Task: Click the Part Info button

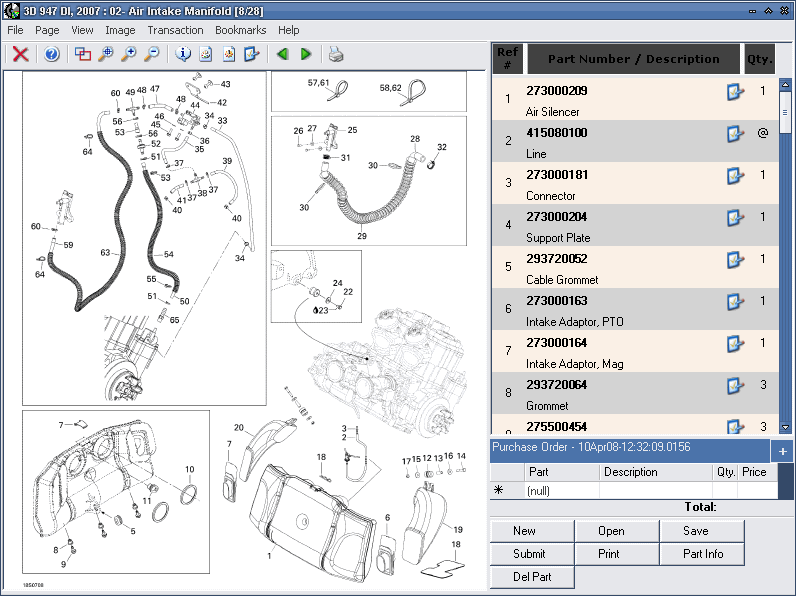Action: 703,554
